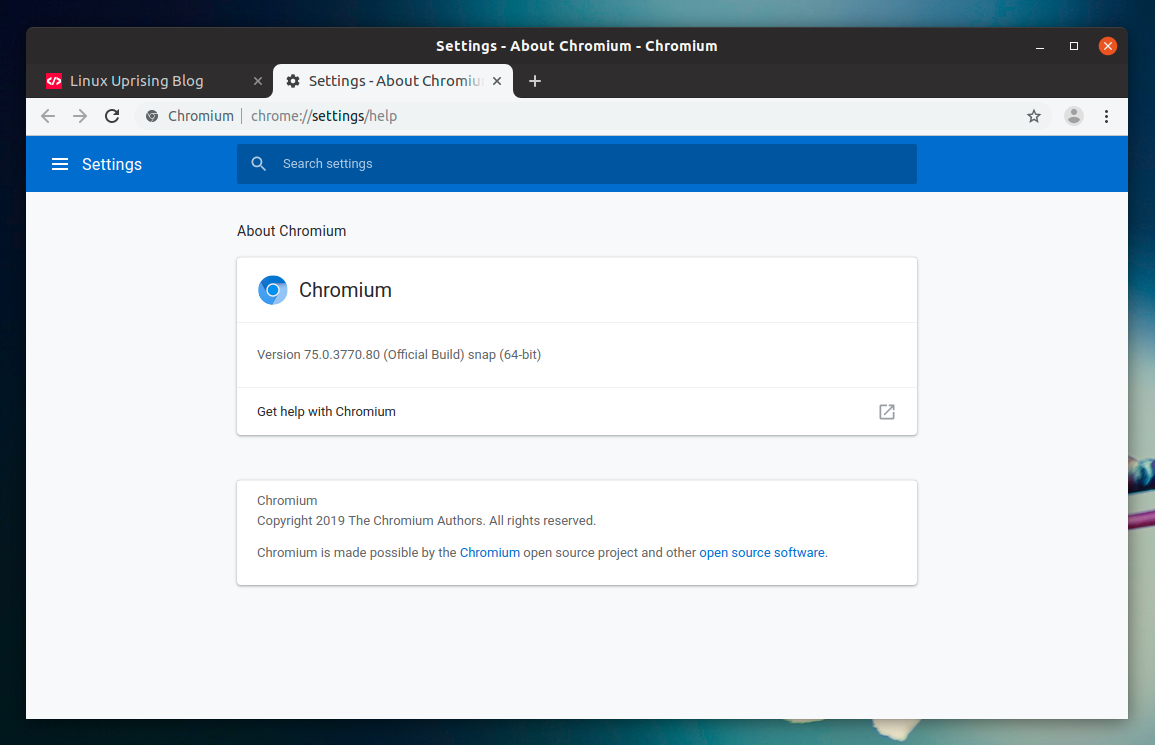Click the address bar URL
This screenshot has height=745, width=1155.
(x=324, y=116)
